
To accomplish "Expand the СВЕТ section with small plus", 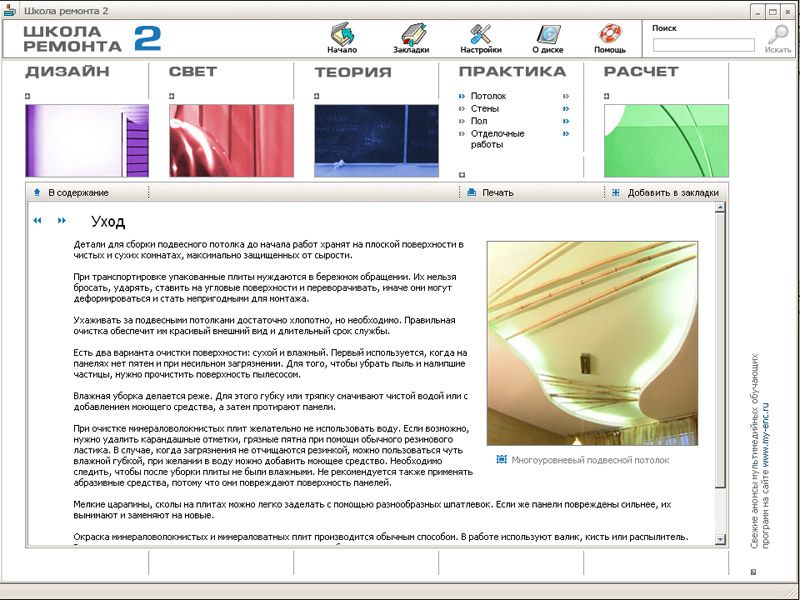I will (172, 96).
